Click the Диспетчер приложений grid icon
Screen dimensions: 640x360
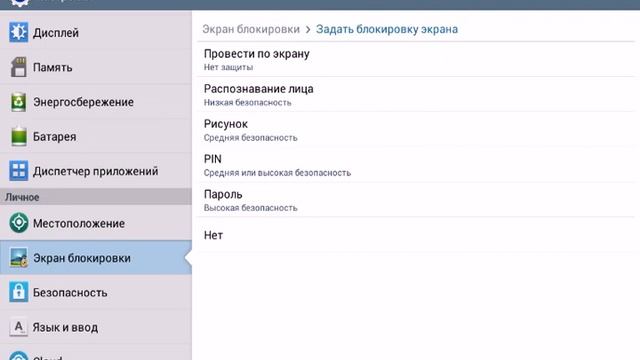pyautogui.click(x=18, y=171)
